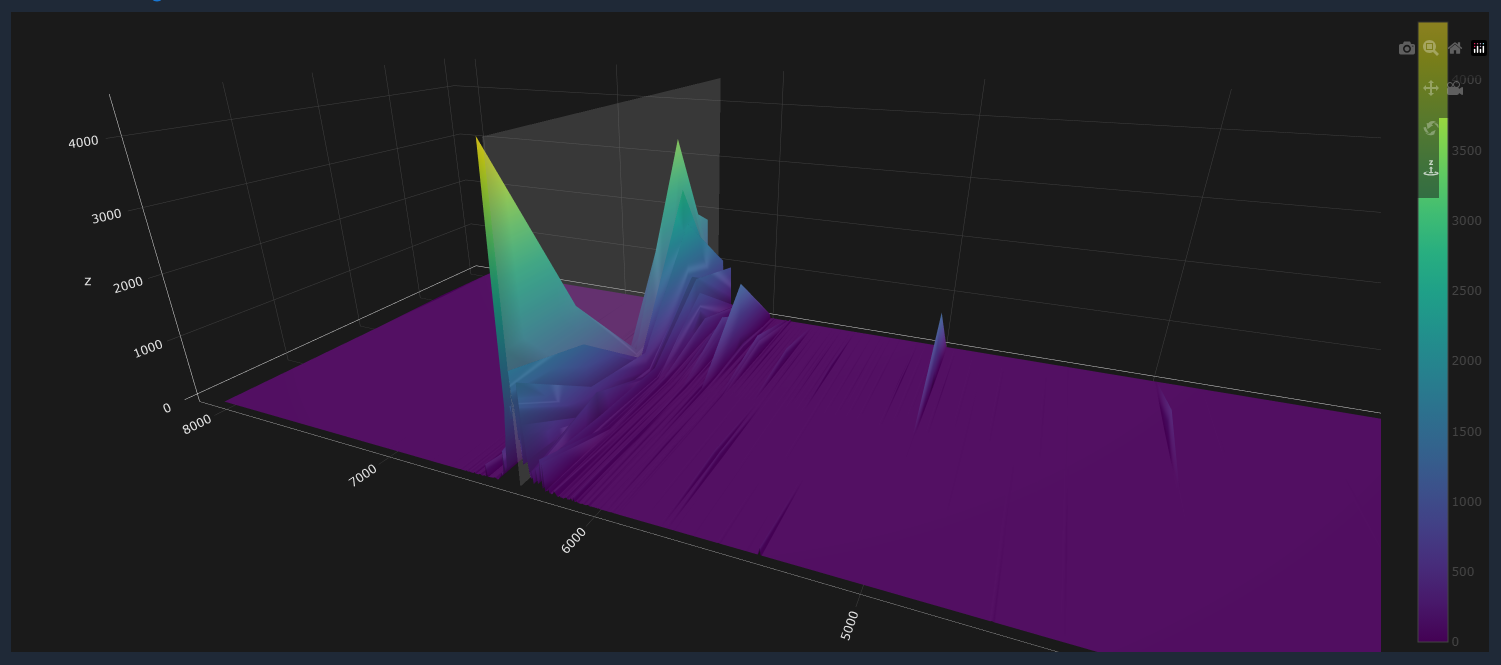The width and height of the screenshot is (1501, 665).
Task: Select the isolated spike mid-surface
Action: coord(940,320)
